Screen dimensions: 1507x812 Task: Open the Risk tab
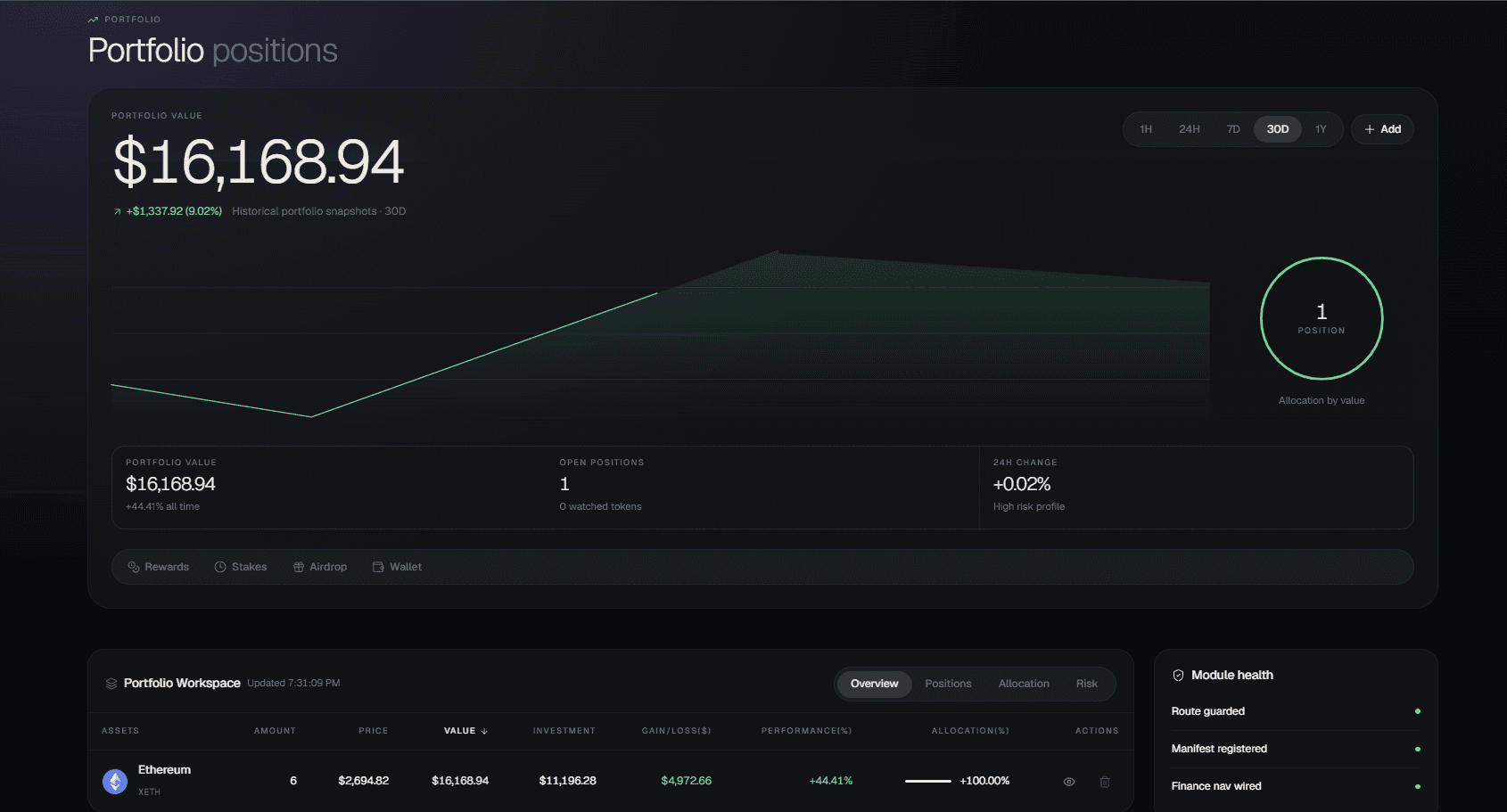(x=1087, y=684)
